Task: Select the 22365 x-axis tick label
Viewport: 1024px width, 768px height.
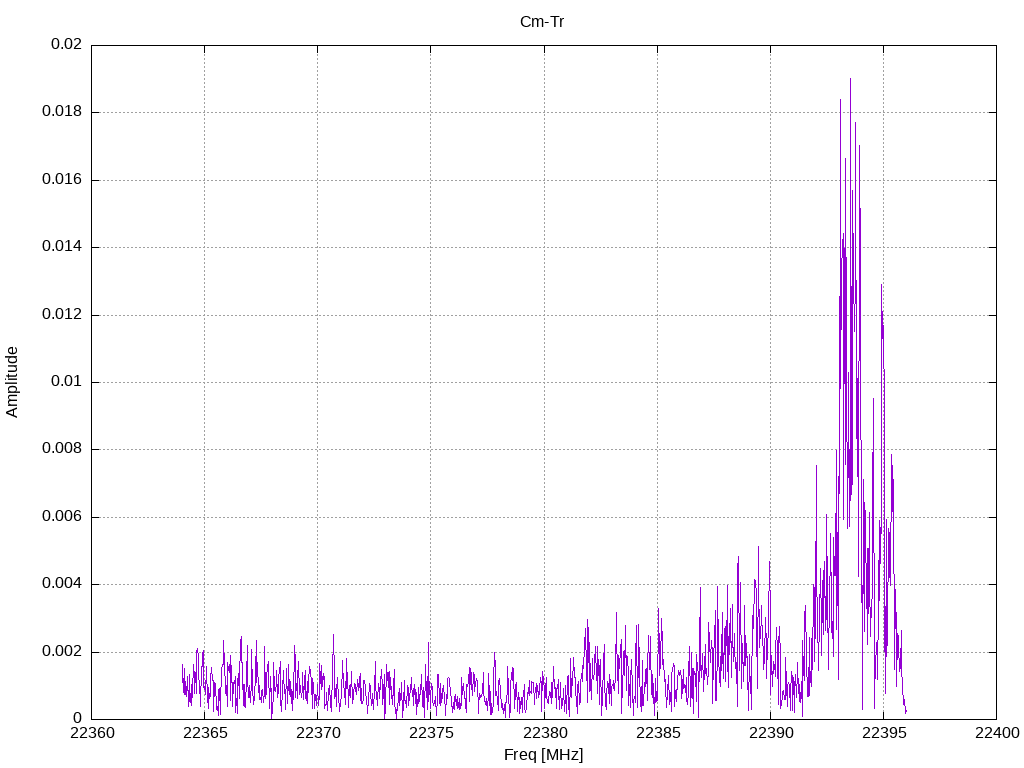Action: (204, 733)
